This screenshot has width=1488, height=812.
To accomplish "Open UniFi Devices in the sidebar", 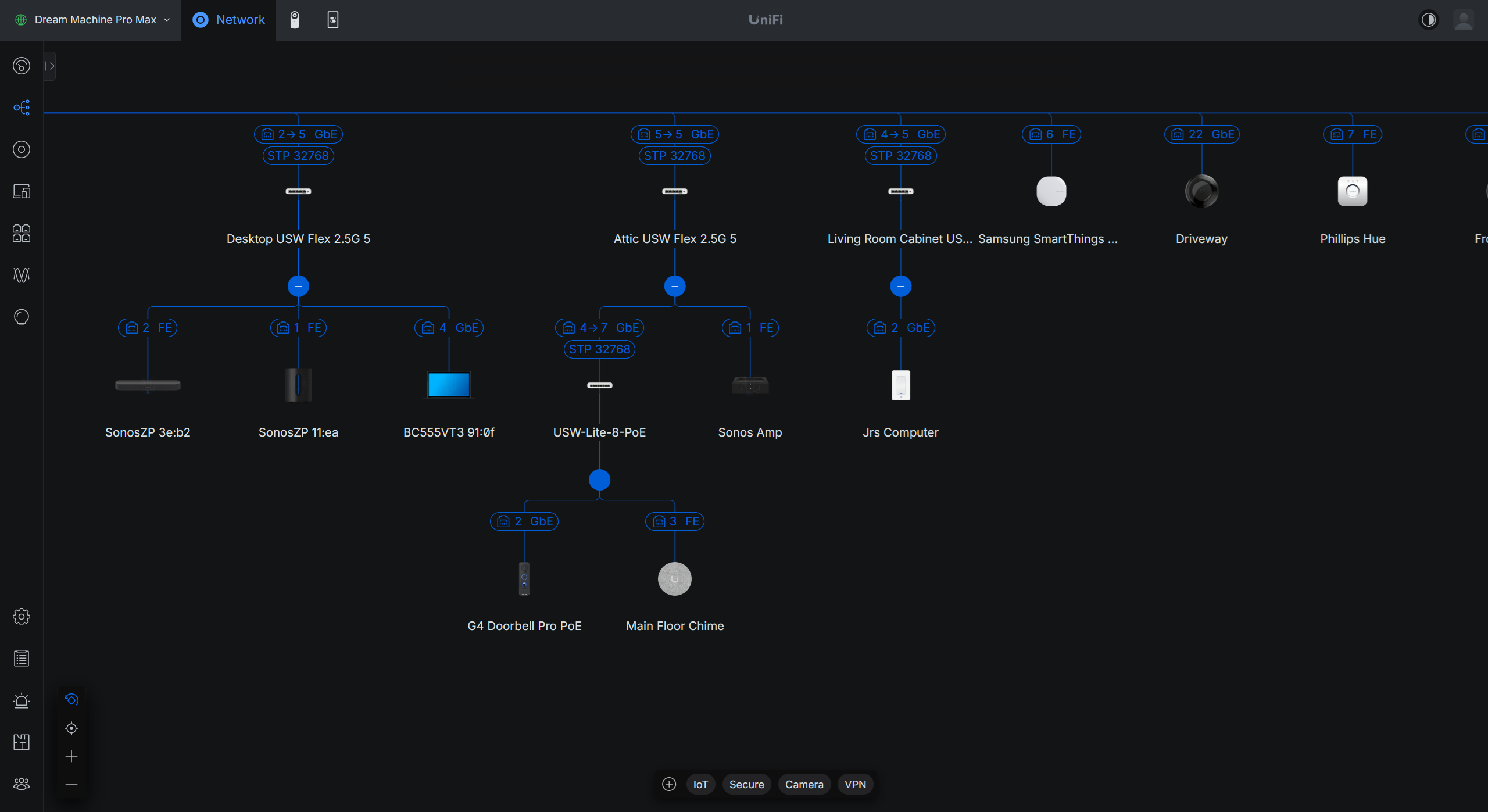I will (x=21, y=149).
